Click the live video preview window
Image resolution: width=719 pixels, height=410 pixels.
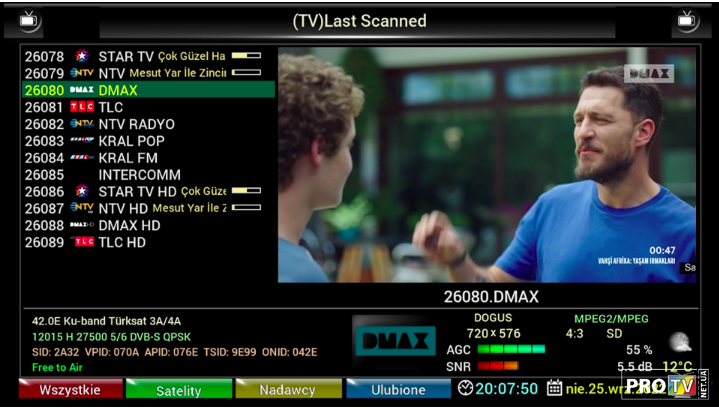pos(486,165)
